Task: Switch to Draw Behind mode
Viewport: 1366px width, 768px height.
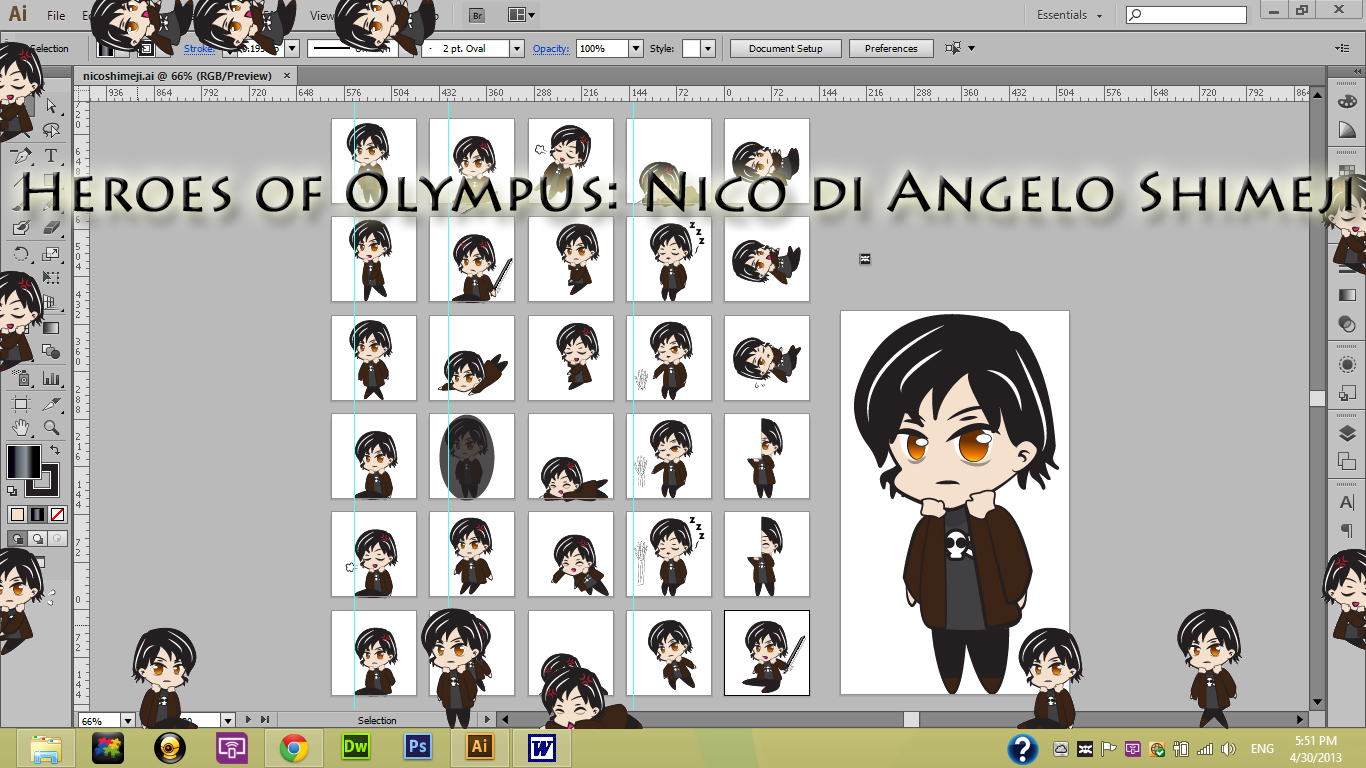Action: coord(37,538)
